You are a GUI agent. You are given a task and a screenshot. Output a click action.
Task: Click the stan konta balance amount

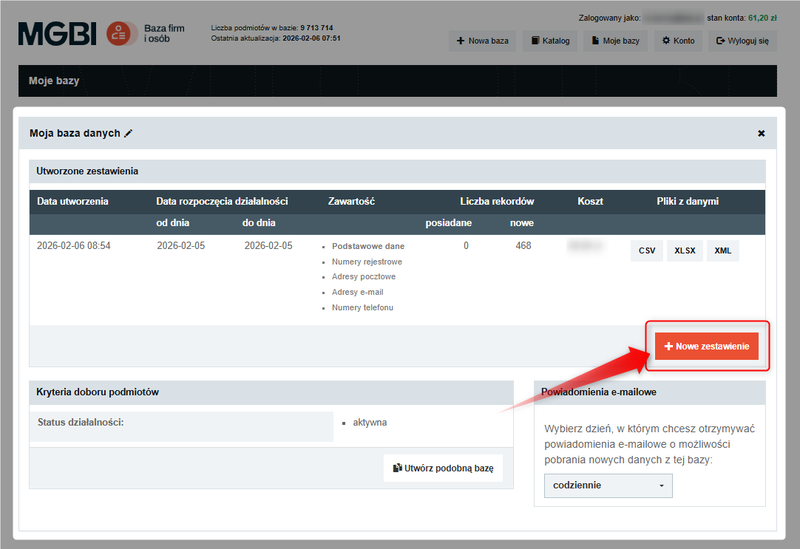click(763, 18)
